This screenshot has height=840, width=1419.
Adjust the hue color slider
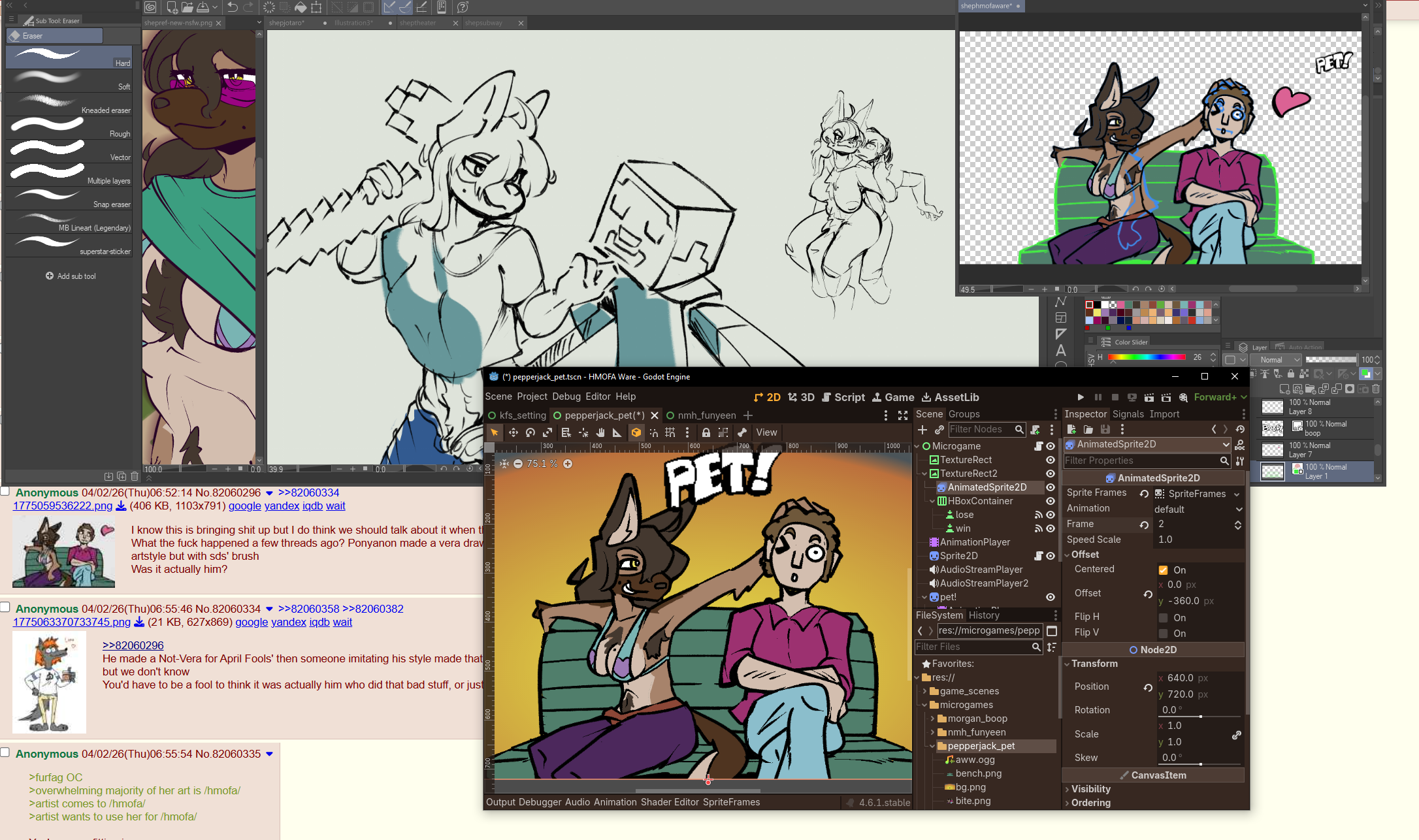1147,357
